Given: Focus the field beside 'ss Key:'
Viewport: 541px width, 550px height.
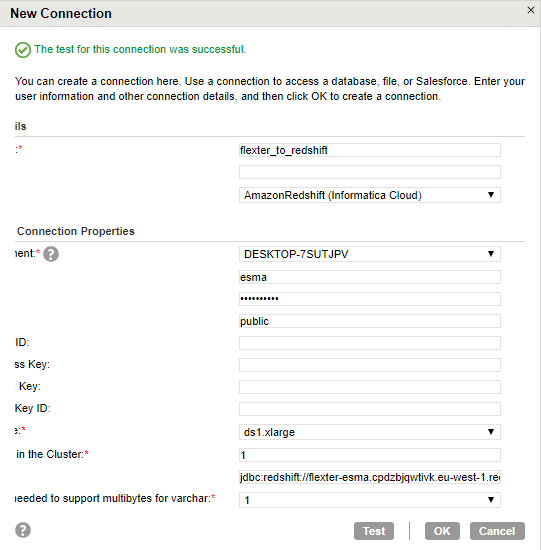Looking at the screenshot, I should 370,365.
